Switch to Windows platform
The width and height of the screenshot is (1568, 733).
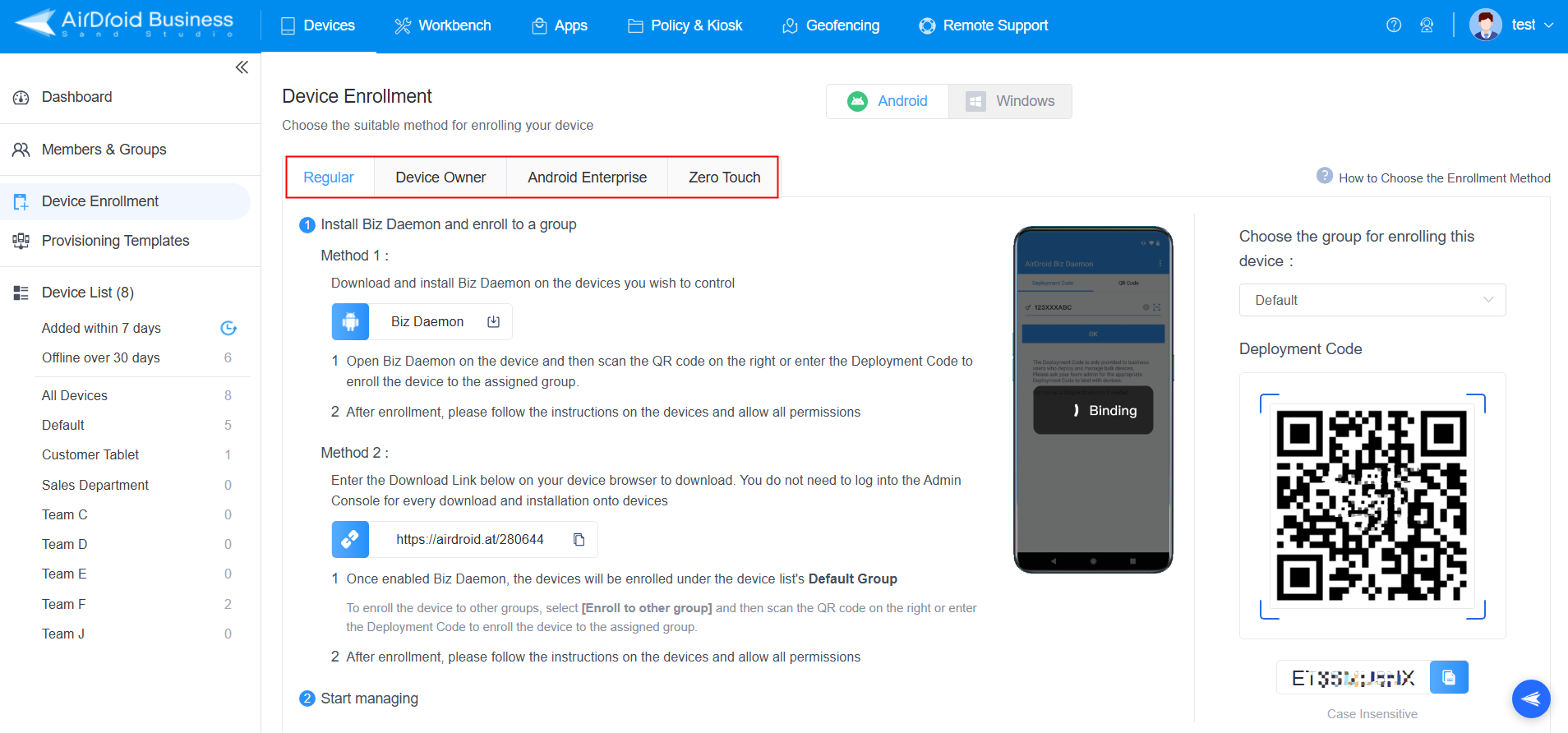(1010, 101)
